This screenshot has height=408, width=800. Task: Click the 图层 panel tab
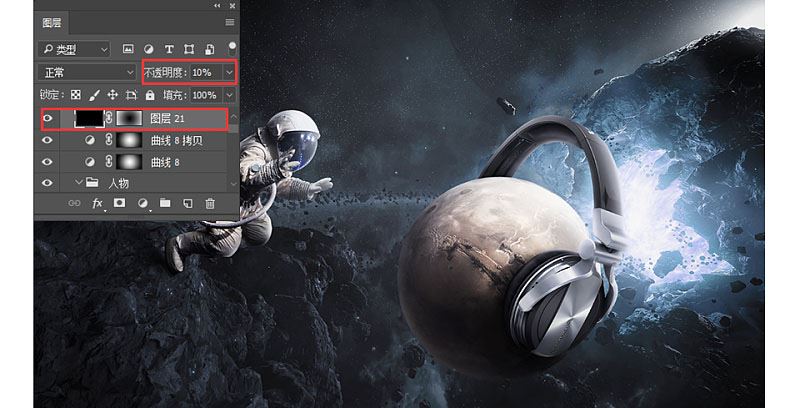tap(52, 23)
